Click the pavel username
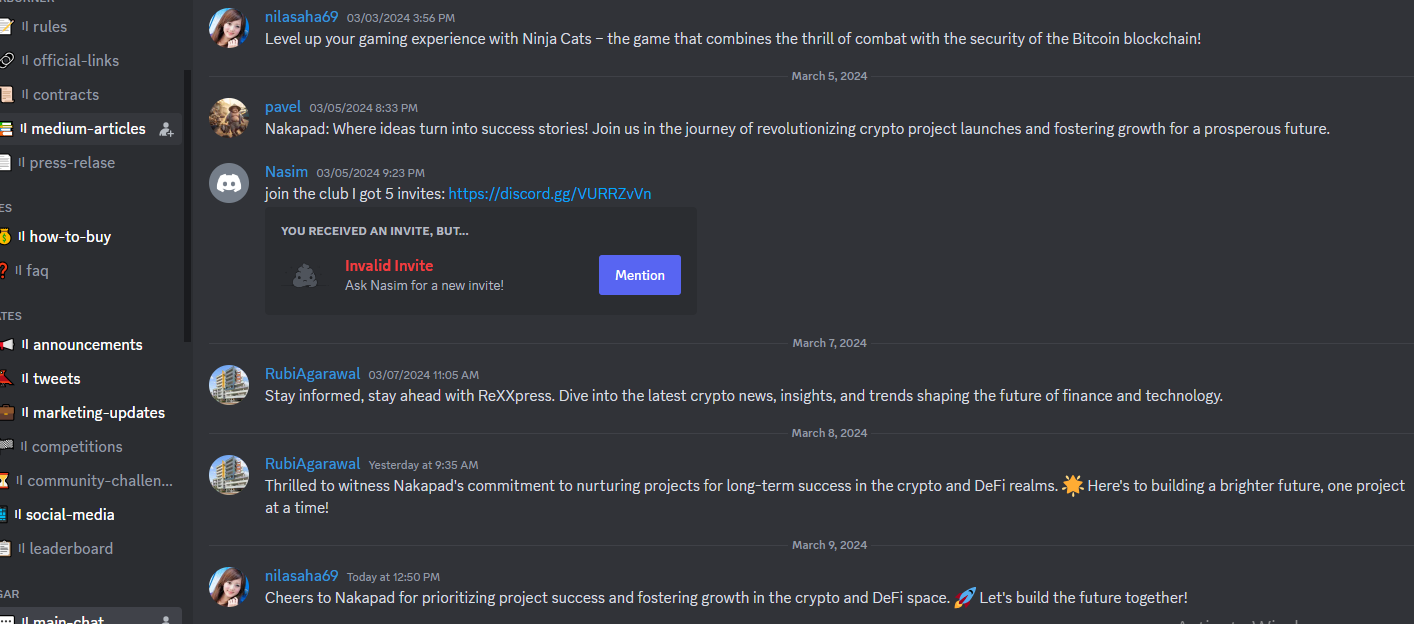This screenshot has height=624, width=1414. (283, 106)
